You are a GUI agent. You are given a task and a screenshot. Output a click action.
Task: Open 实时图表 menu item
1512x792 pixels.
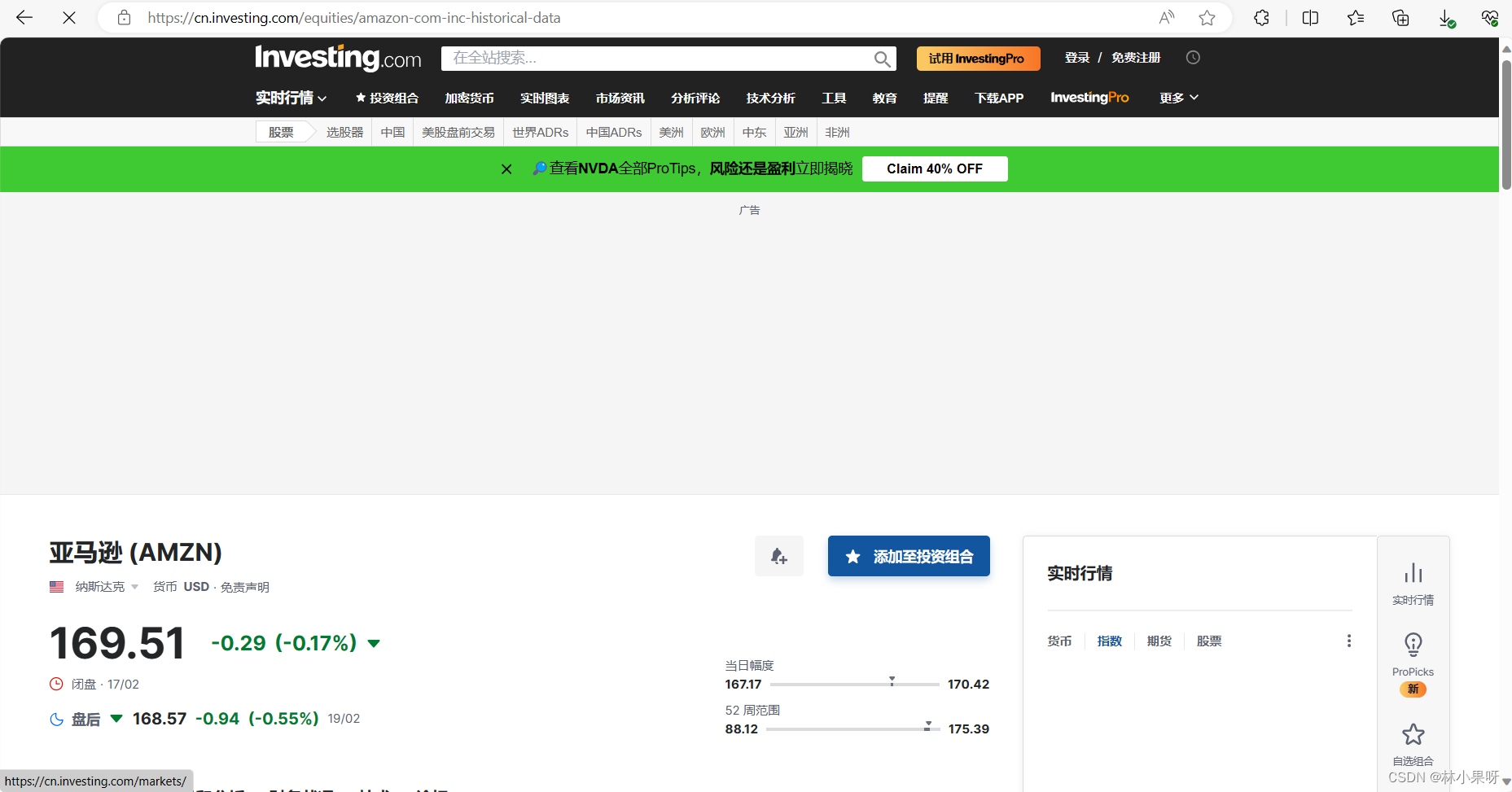[x=545, y=98]
